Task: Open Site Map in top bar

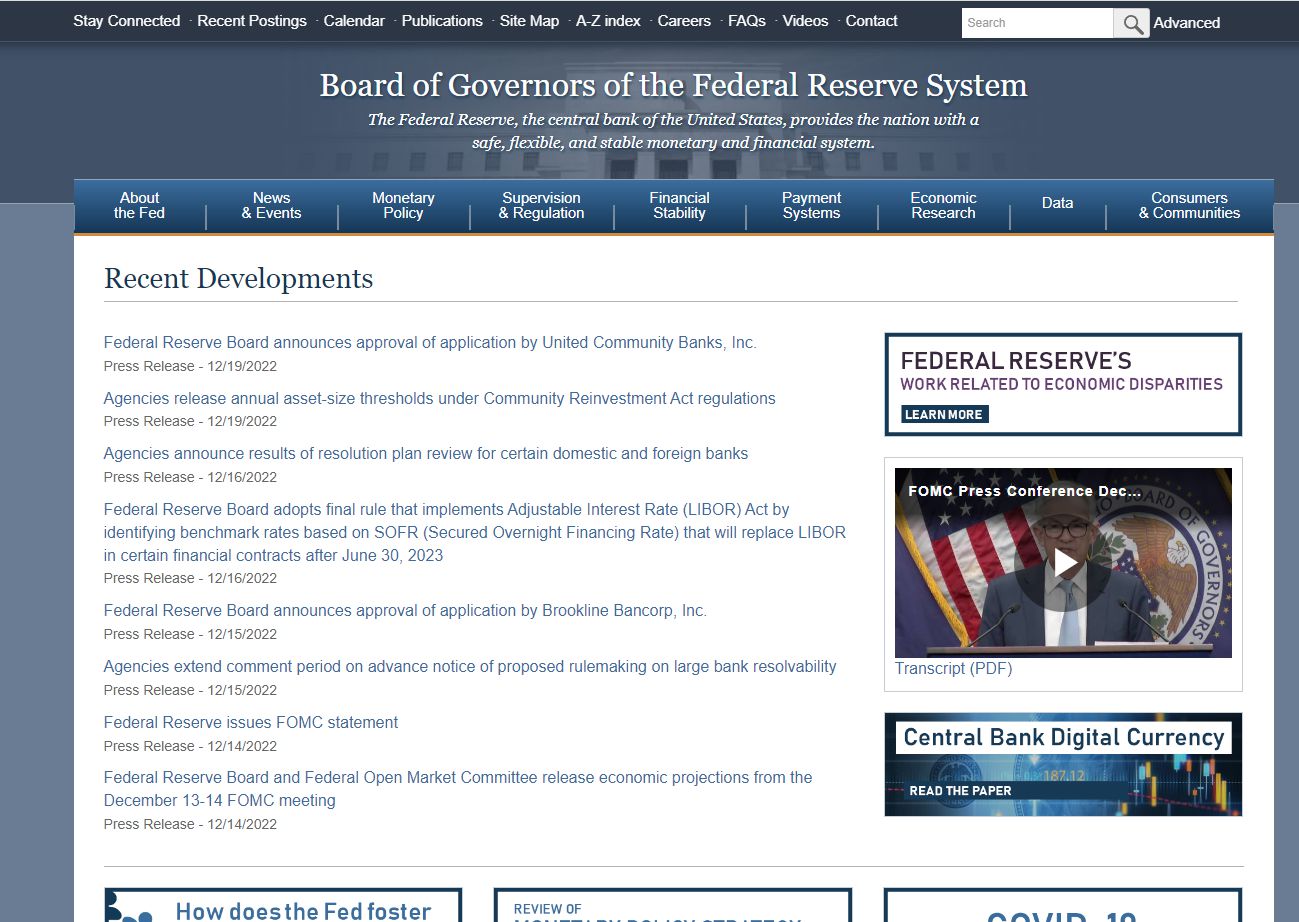Action: pos(529,21)
